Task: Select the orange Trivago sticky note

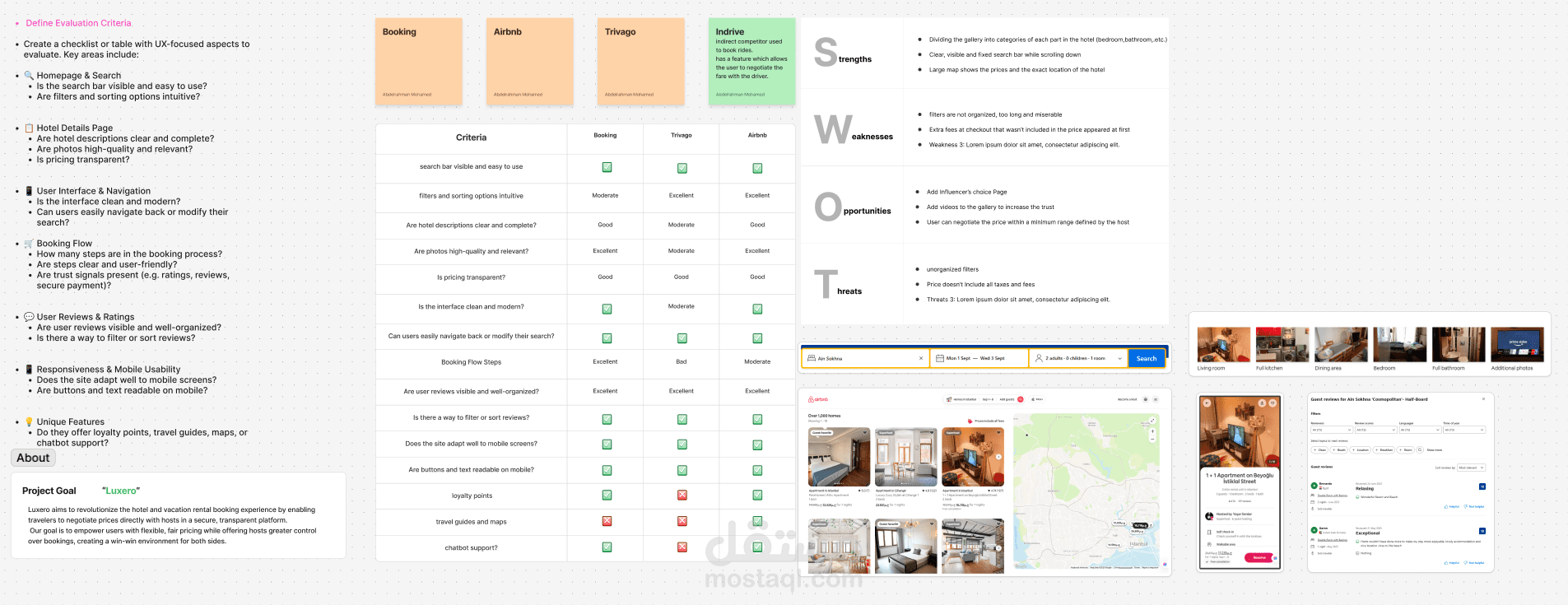Action: pyautogui.click(x=641, y=62)
